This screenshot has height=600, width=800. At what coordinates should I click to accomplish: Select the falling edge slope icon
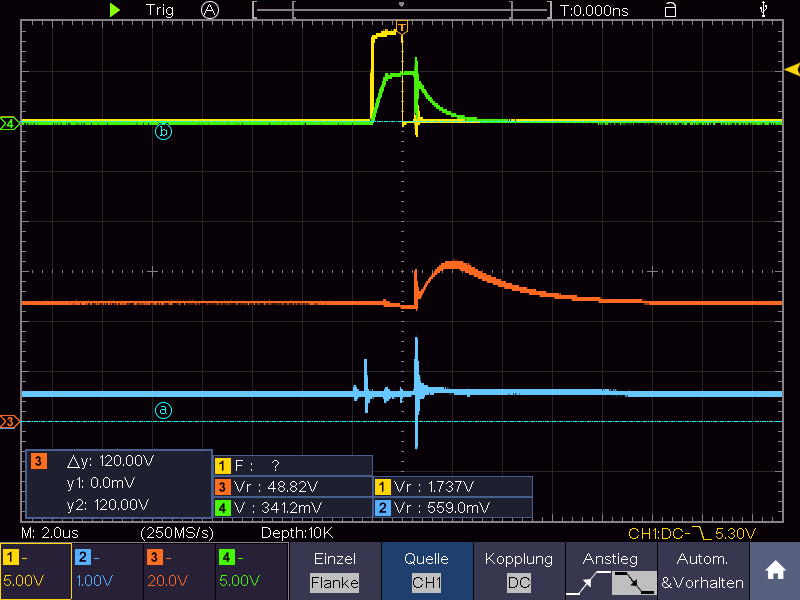[x=634, y=583]
